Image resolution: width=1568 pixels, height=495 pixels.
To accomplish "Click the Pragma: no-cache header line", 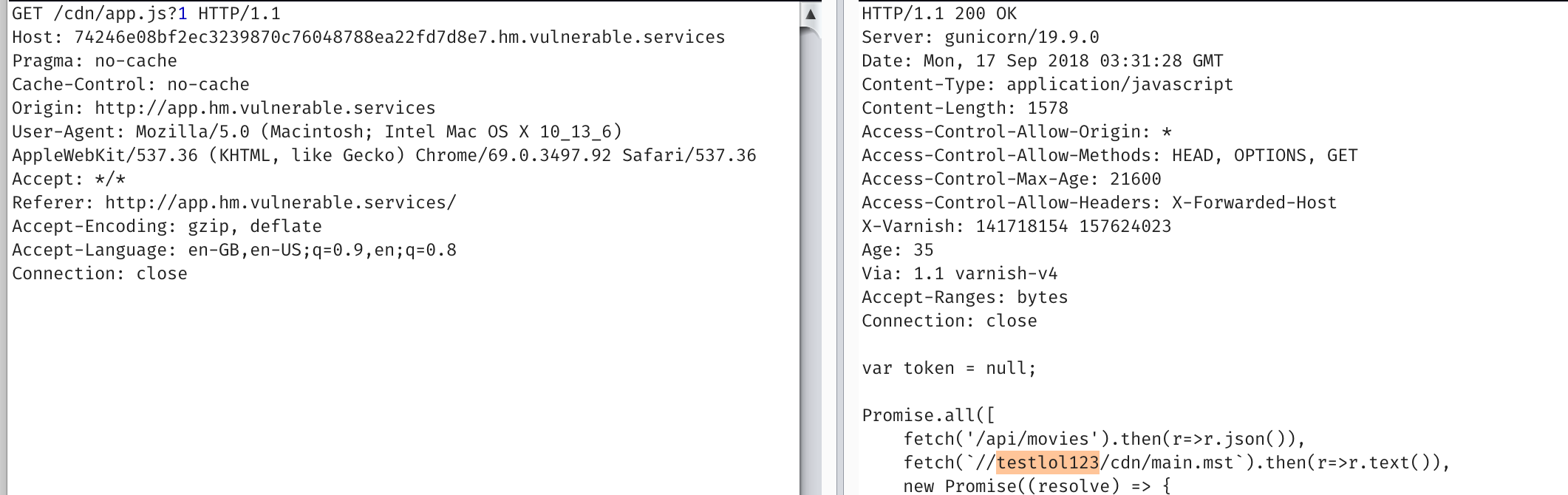I will (95, 61).
